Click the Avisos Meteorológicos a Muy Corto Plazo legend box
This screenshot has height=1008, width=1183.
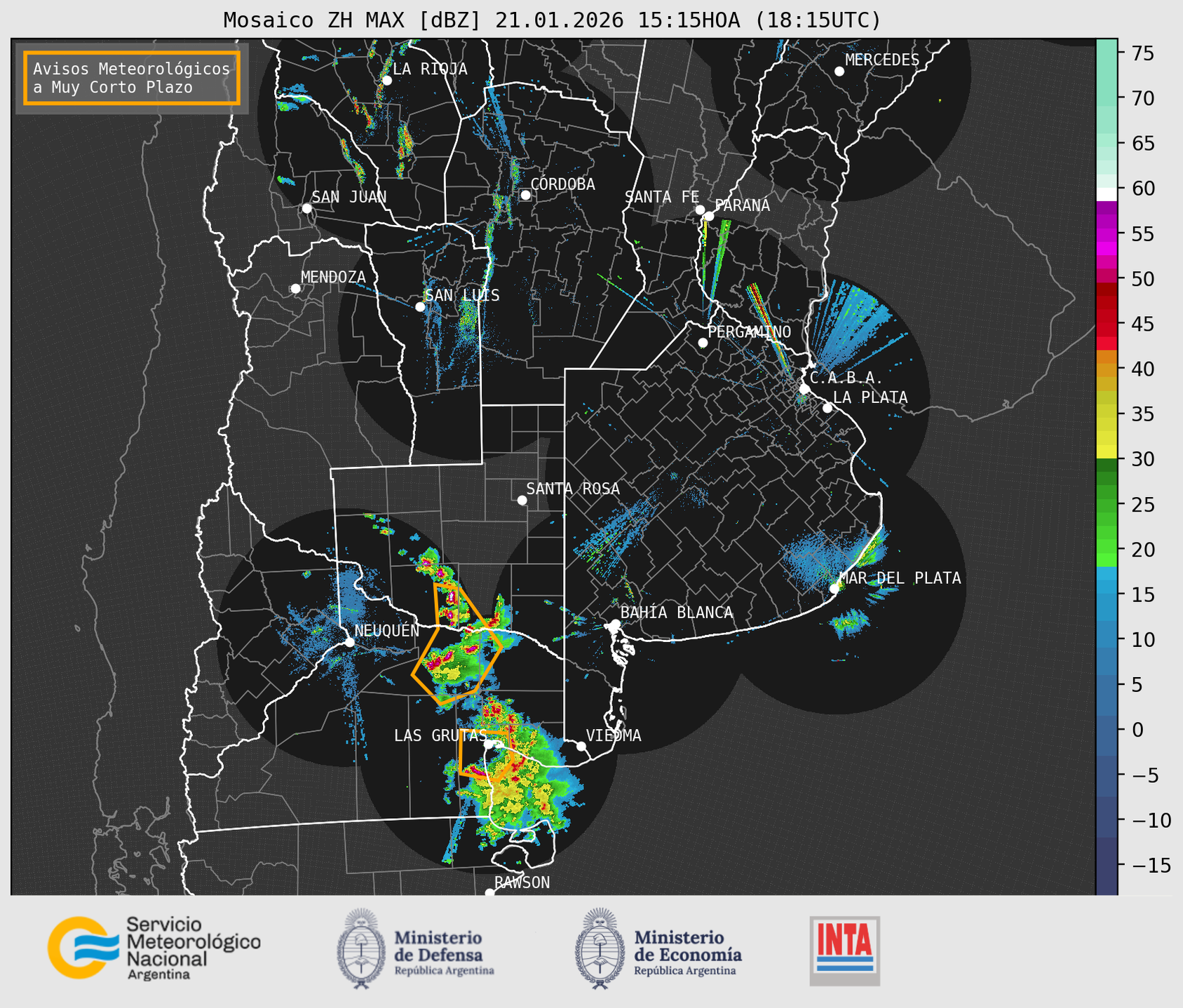click(132, 78)
